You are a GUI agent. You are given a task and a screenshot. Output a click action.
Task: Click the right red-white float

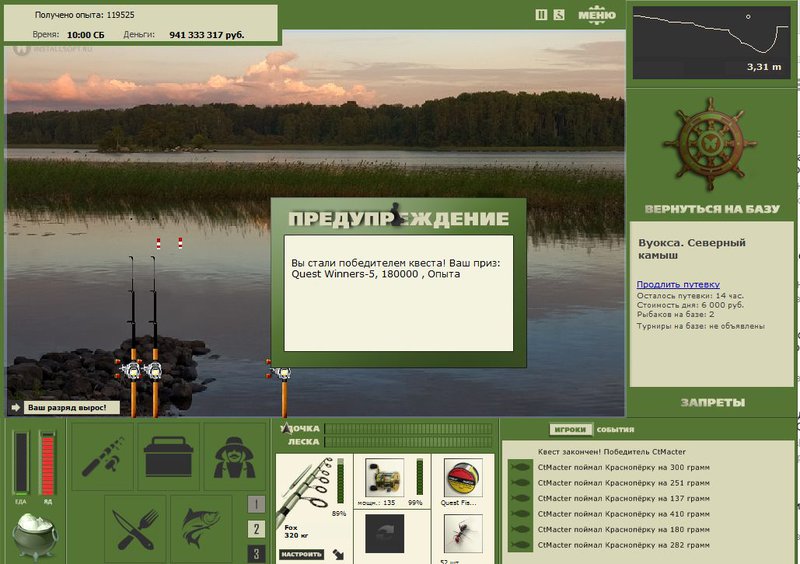coord(180,243)
